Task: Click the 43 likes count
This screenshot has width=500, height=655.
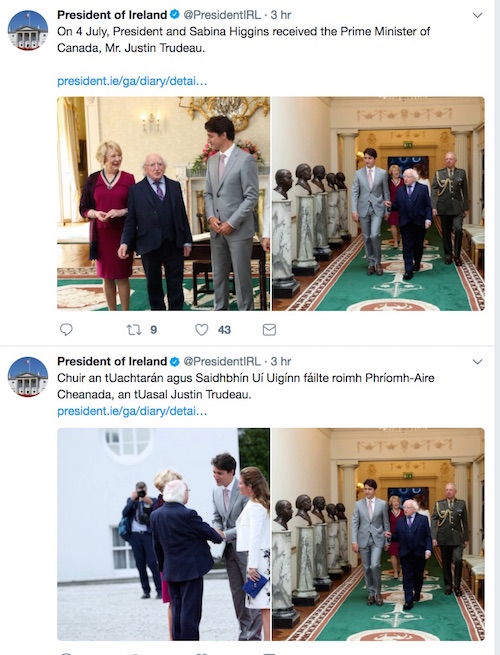Action: click(x=224, y=330)
